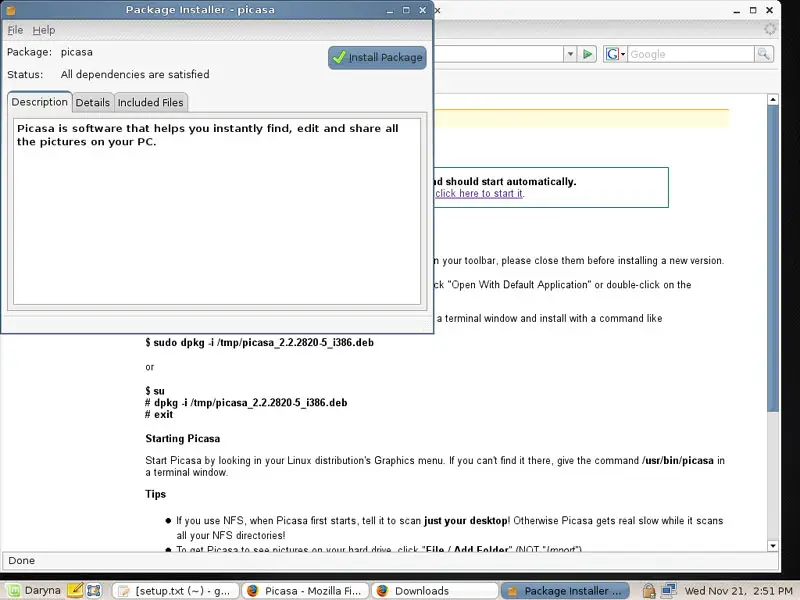Click the 'Starting Picasa' heading
800x600 pixels.
click(x=183, y=439)
